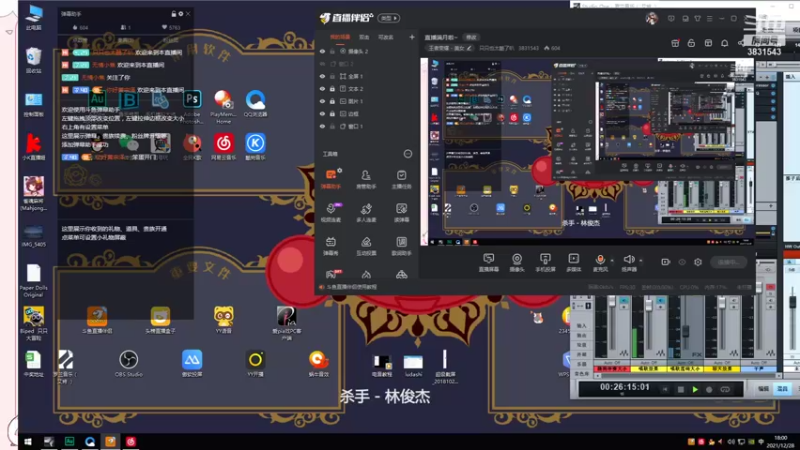Start 视频连麦 from the toolbox

coord(331,212)
